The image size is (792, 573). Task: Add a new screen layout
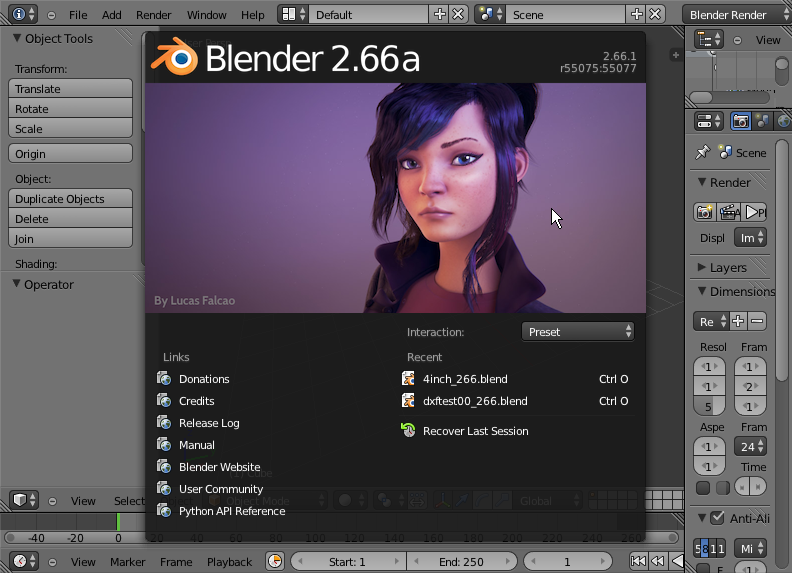[439, 14]
